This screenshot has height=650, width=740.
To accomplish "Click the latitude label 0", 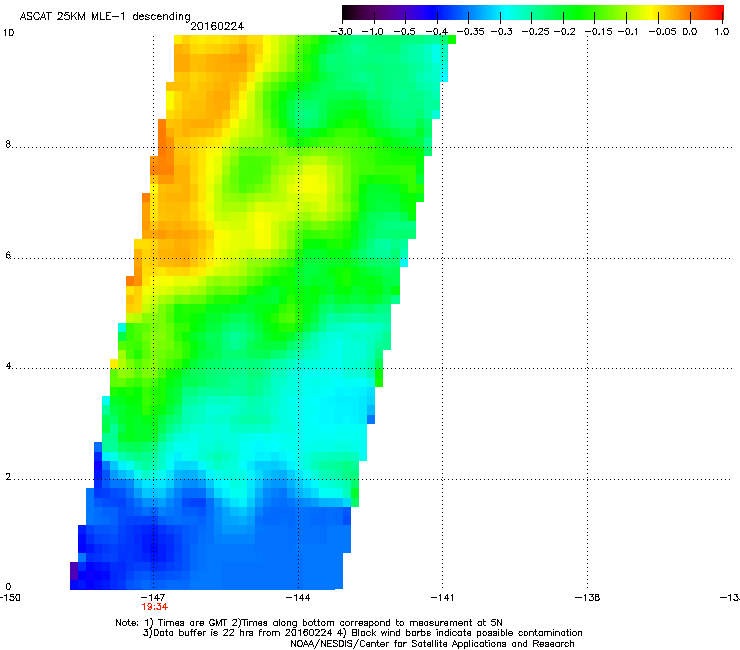I will pos(8,587).
